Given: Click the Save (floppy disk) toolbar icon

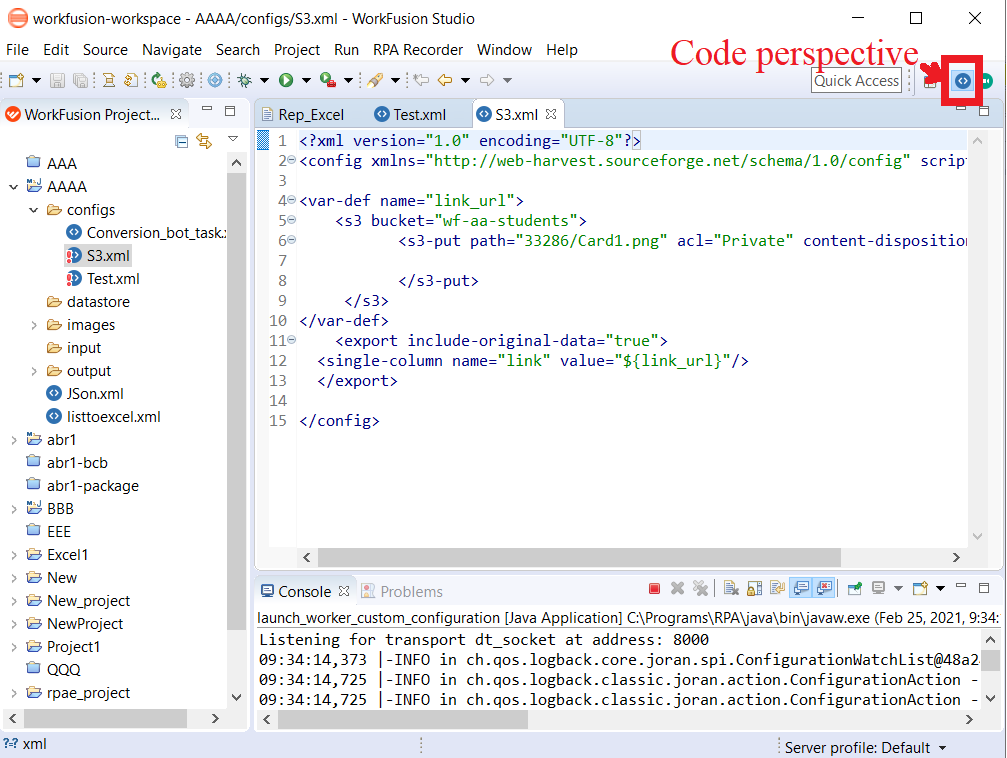Looking at the screenshot, I should coord(57,80).
